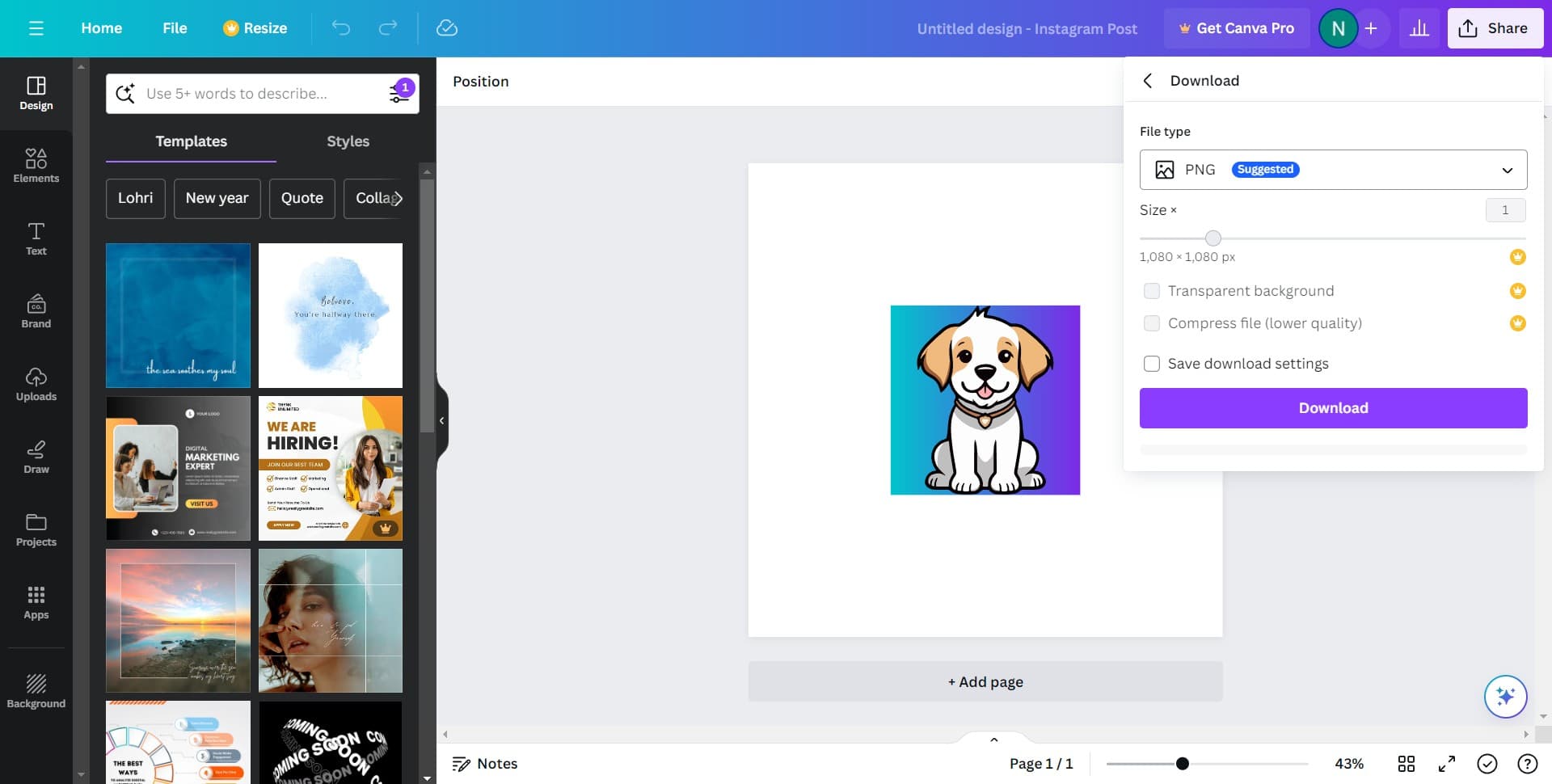
Task: Open the Draw panel
Action: [36, 457]
